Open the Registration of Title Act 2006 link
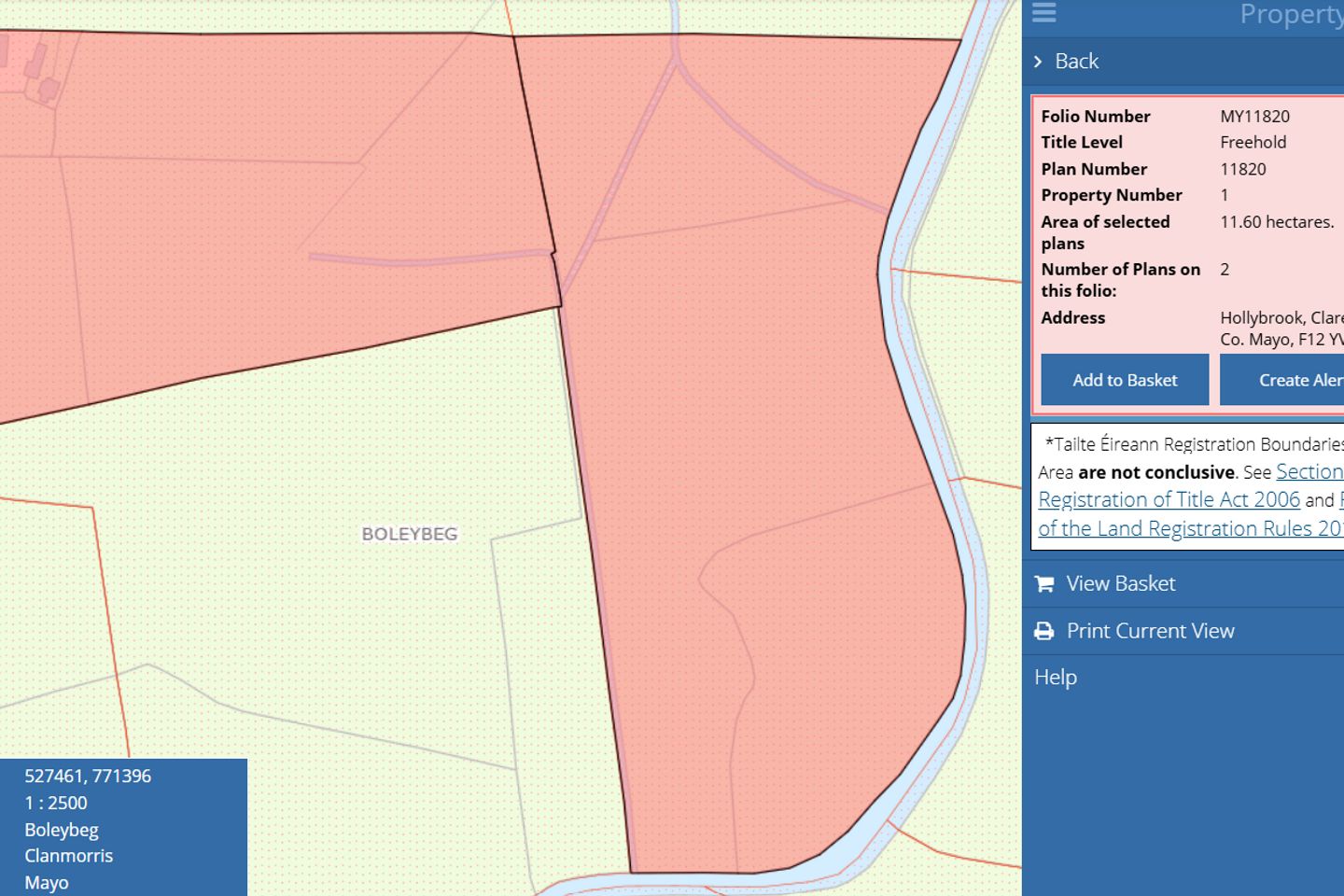Screen dimensions: 1344x896 click(1169, 500)
